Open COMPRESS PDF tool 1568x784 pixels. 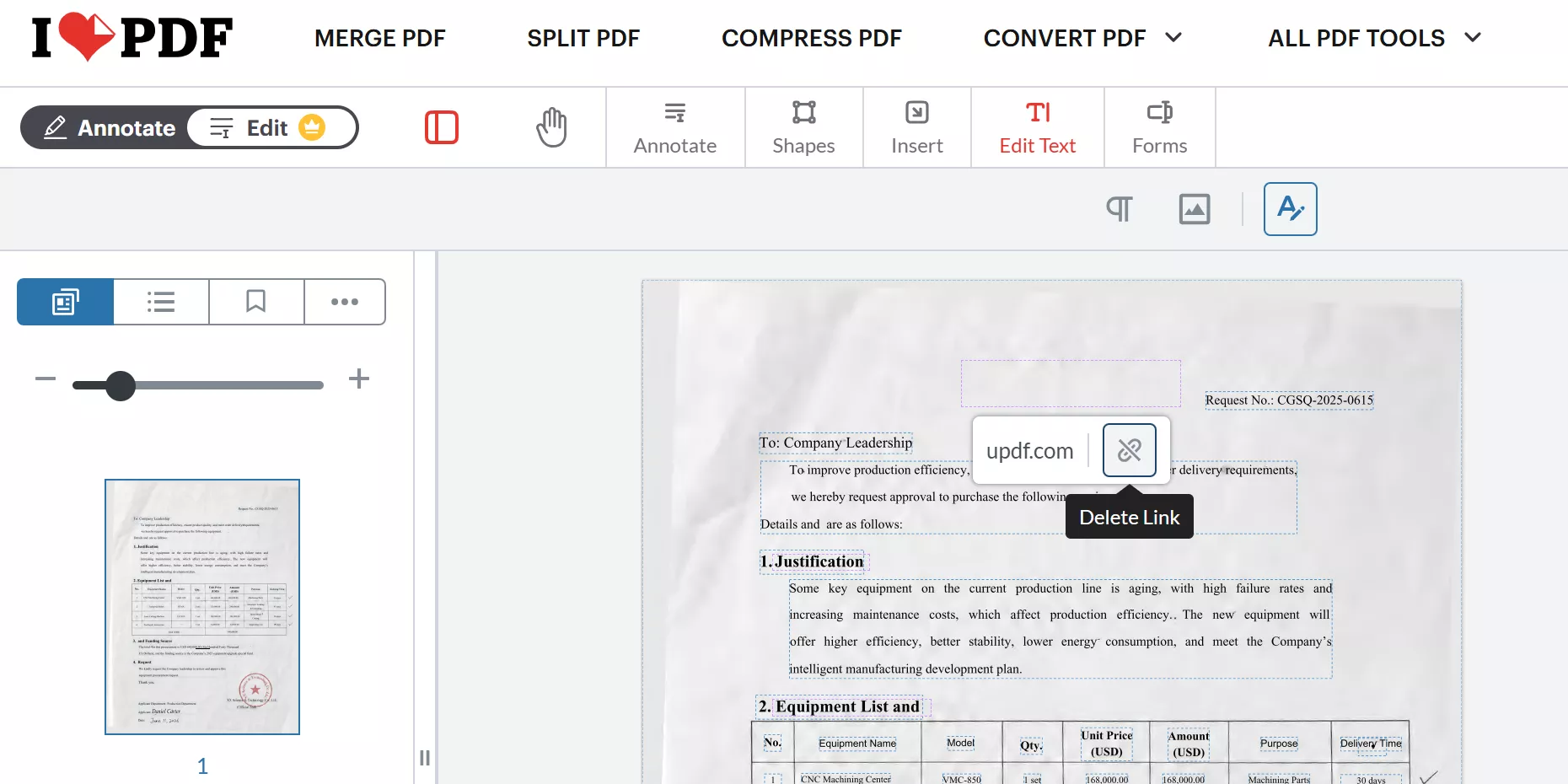(x=812, y=38)
